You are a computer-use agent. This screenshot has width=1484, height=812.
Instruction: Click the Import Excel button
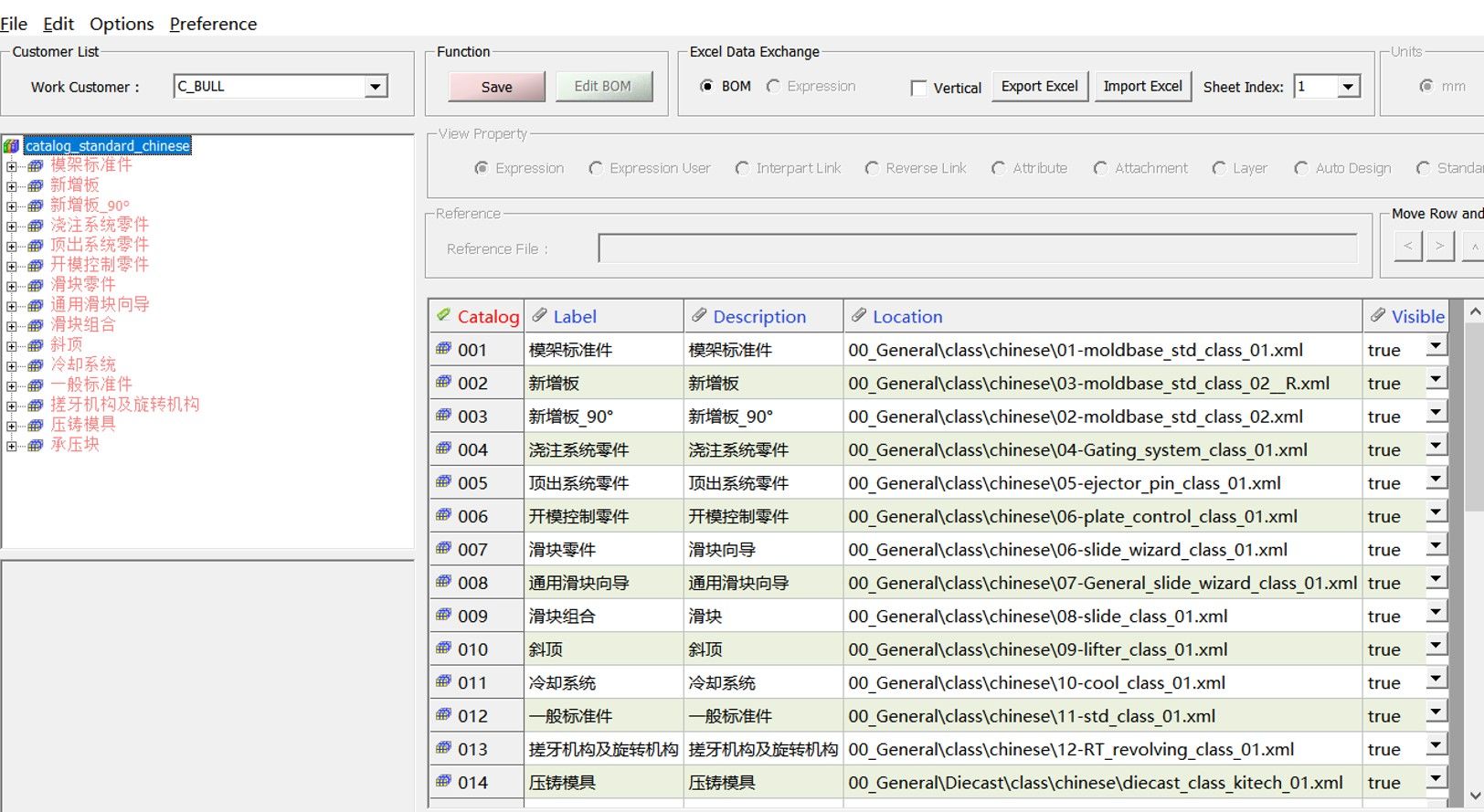(1142, 87)
